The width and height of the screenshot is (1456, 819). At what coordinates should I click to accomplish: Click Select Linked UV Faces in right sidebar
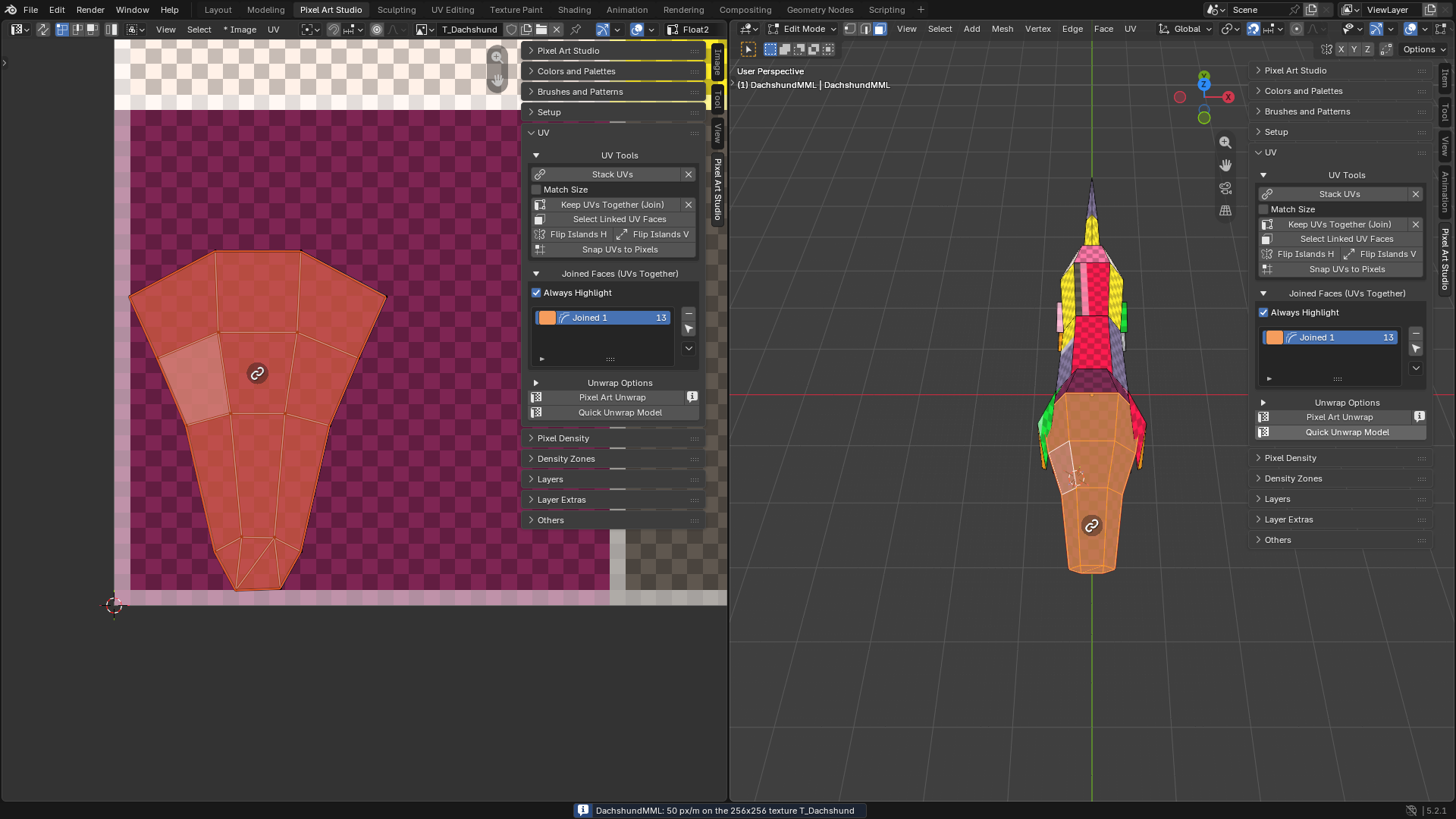[x=1340, y=239]
